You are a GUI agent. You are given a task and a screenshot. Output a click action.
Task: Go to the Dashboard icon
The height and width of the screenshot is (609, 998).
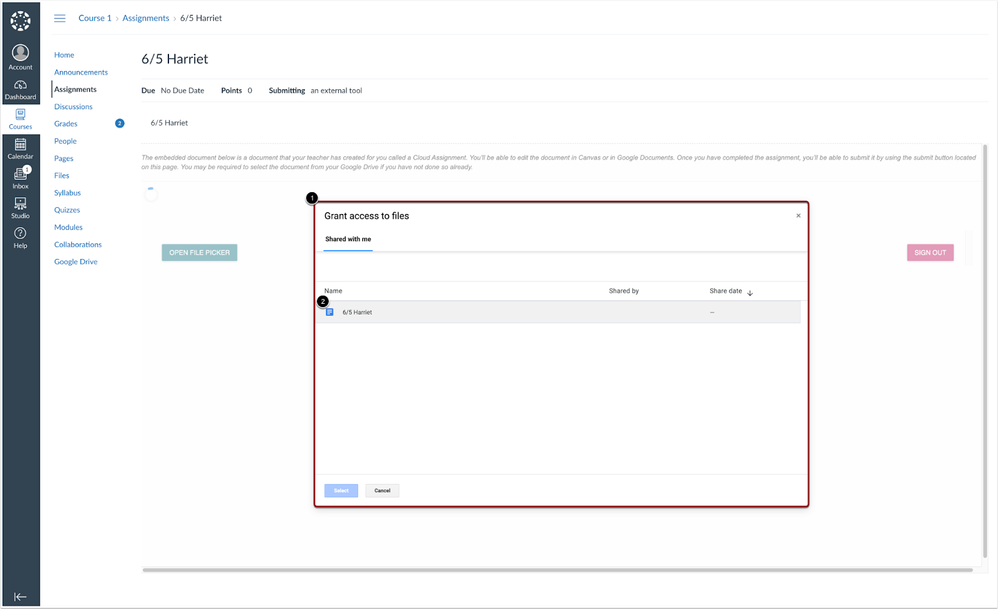pos(20,89)
